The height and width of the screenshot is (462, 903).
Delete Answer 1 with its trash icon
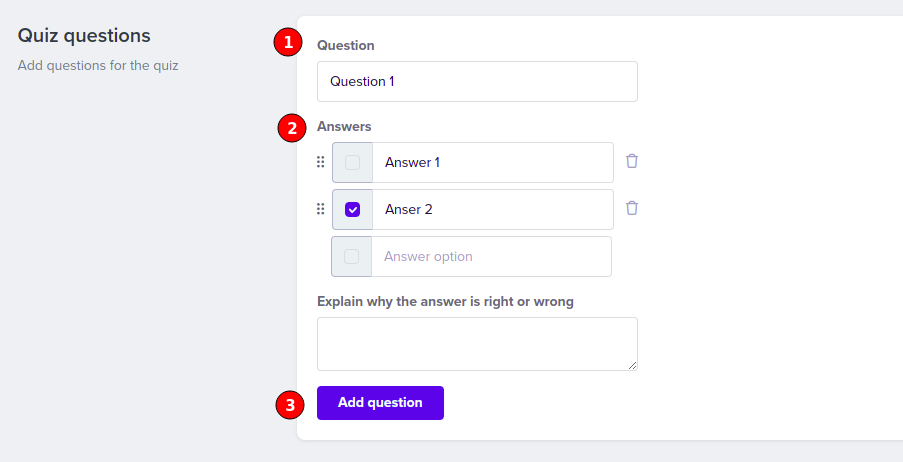click(632, 161)
